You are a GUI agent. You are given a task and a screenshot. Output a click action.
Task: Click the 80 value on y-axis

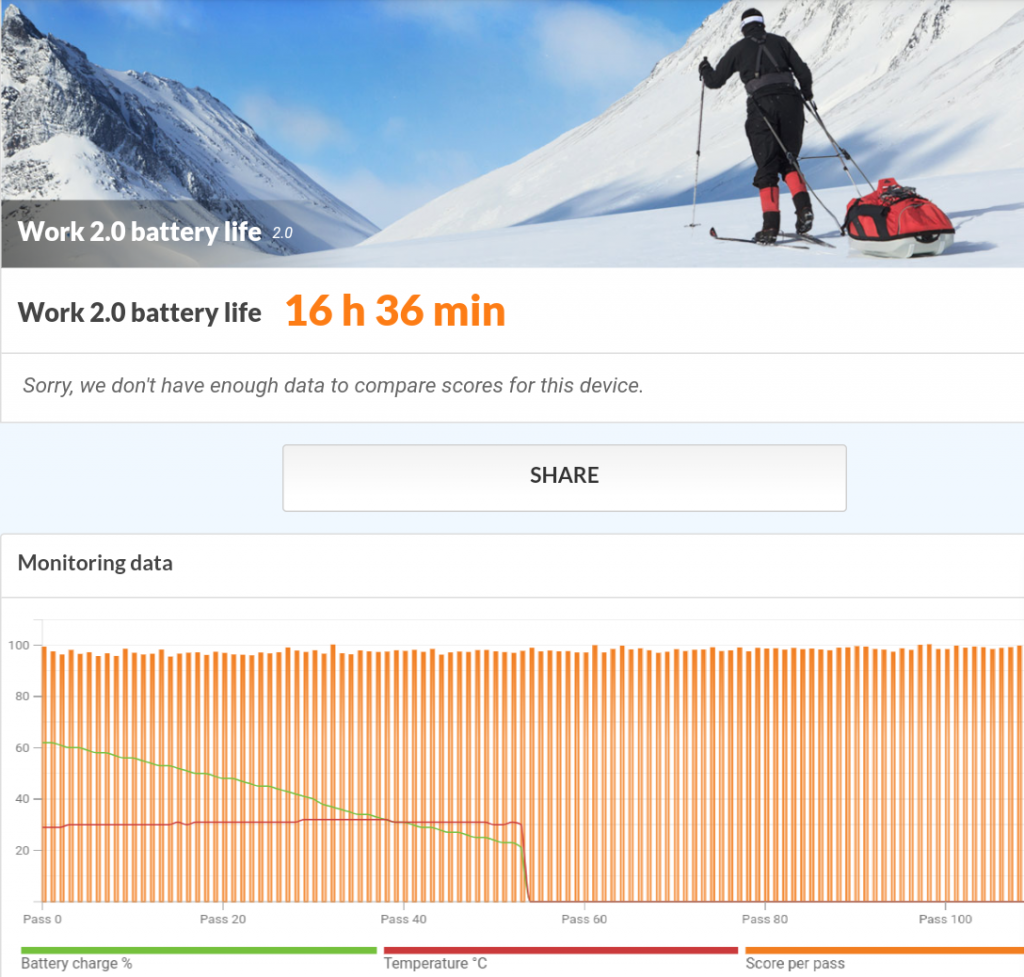22,696
